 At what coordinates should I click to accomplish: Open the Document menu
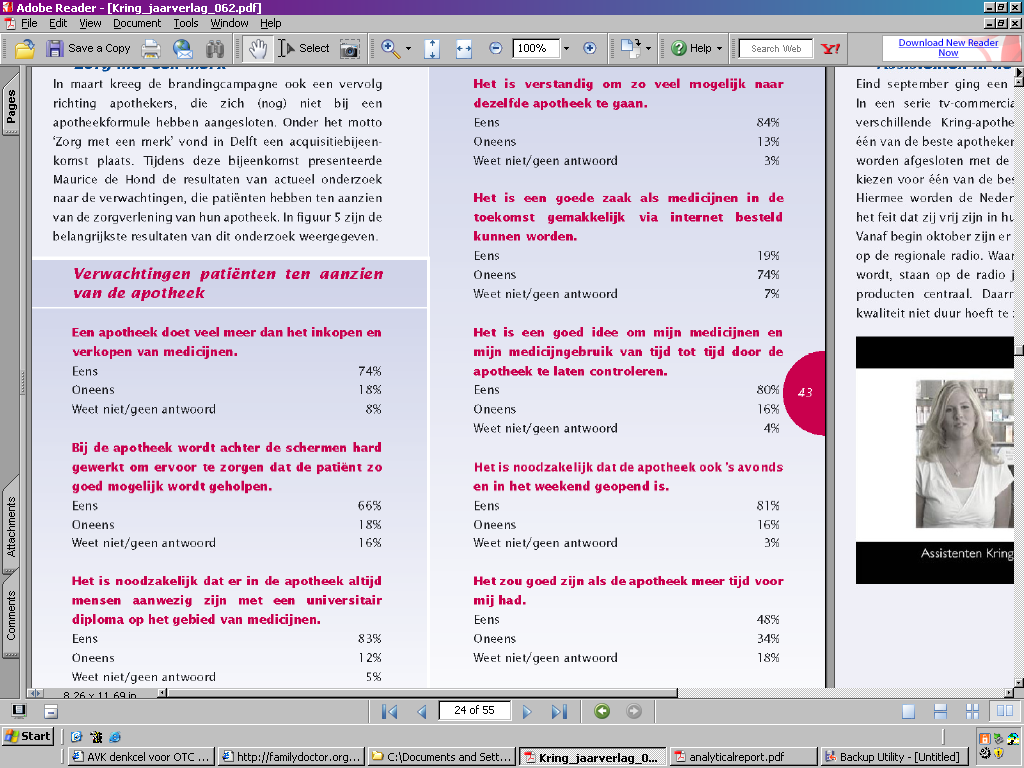(x=137, y=24)
